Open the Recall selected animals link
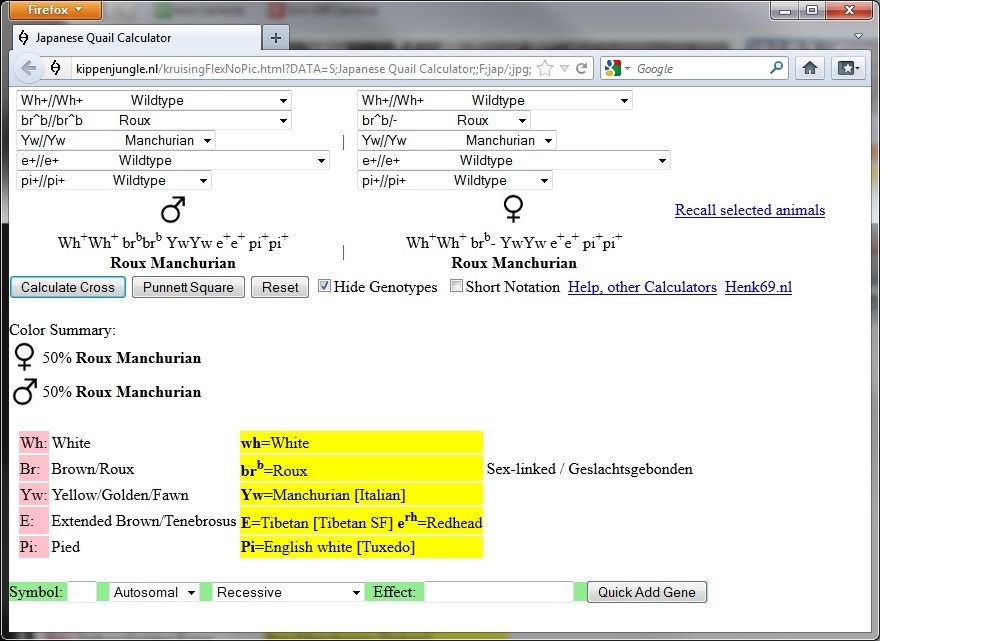1008x641 pixels. click(x=749, y=210)
